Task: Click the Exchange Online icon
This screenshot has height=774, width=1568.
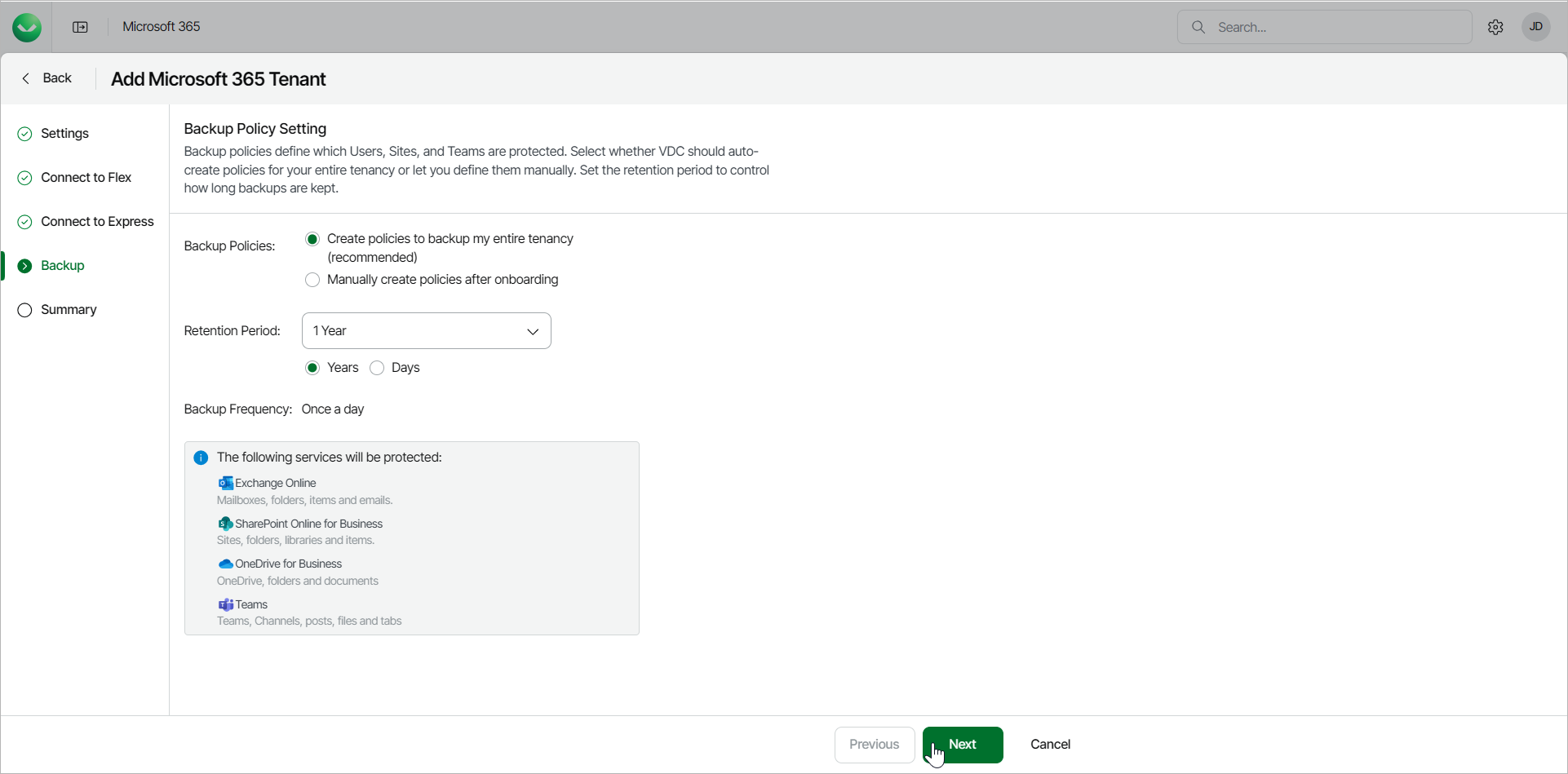Action: tap(226, 483)
